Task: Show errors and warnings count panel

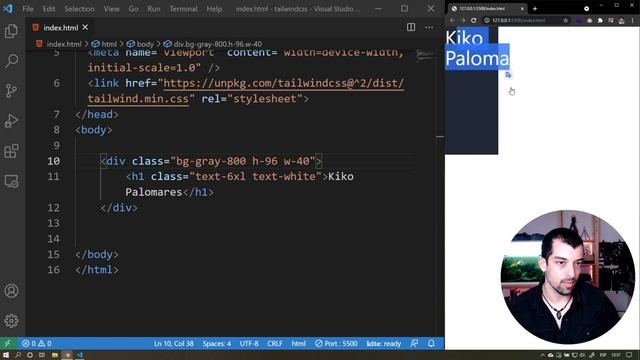Action: pyautogui.click(x=37, y=343)
